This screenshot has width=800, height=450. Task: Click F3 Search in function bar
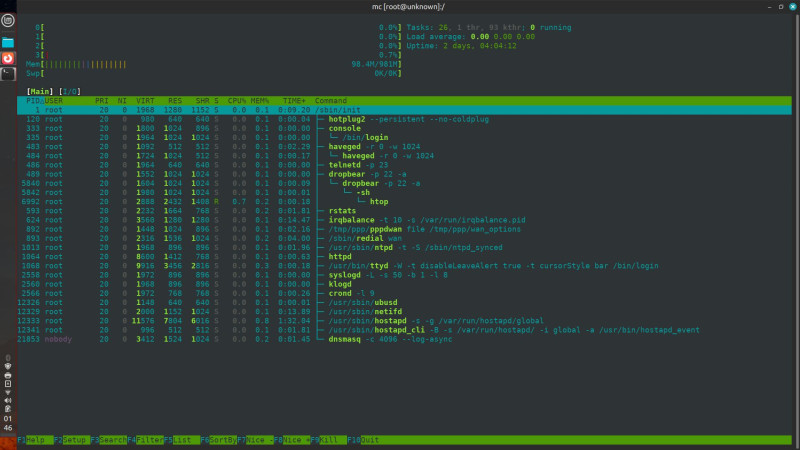pyautogui.click(x=108, y=440)
